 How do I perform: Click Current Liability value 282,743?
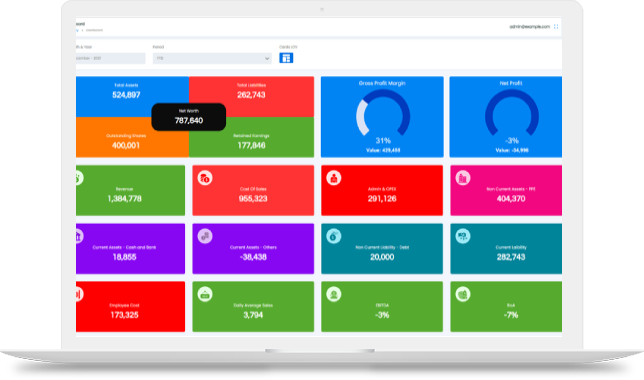tap(511, 257)
